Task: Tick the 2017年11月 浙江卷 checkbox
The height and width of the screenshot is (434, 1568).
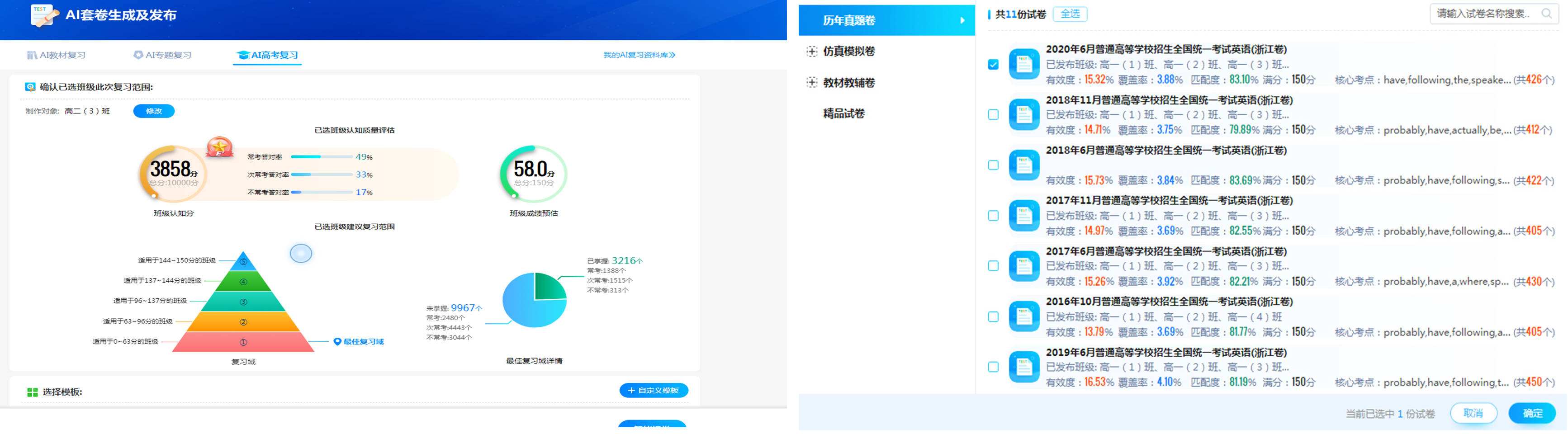Action: [993, 216]
